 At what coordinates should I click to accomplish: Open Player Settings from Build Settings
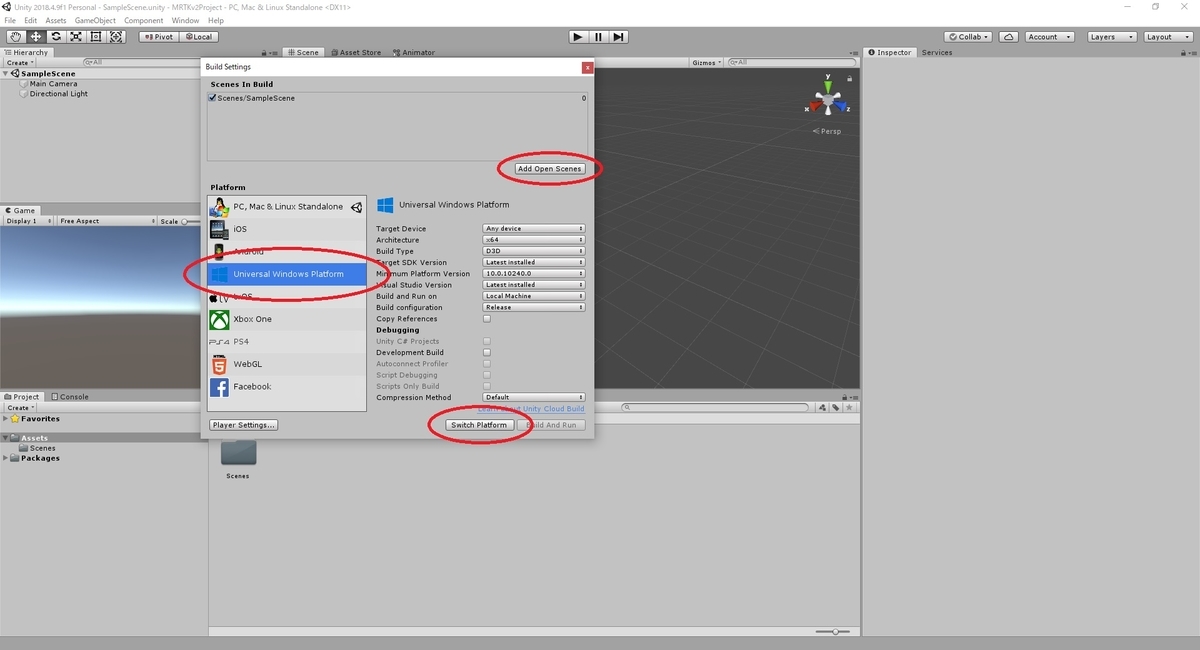(244, 425)
